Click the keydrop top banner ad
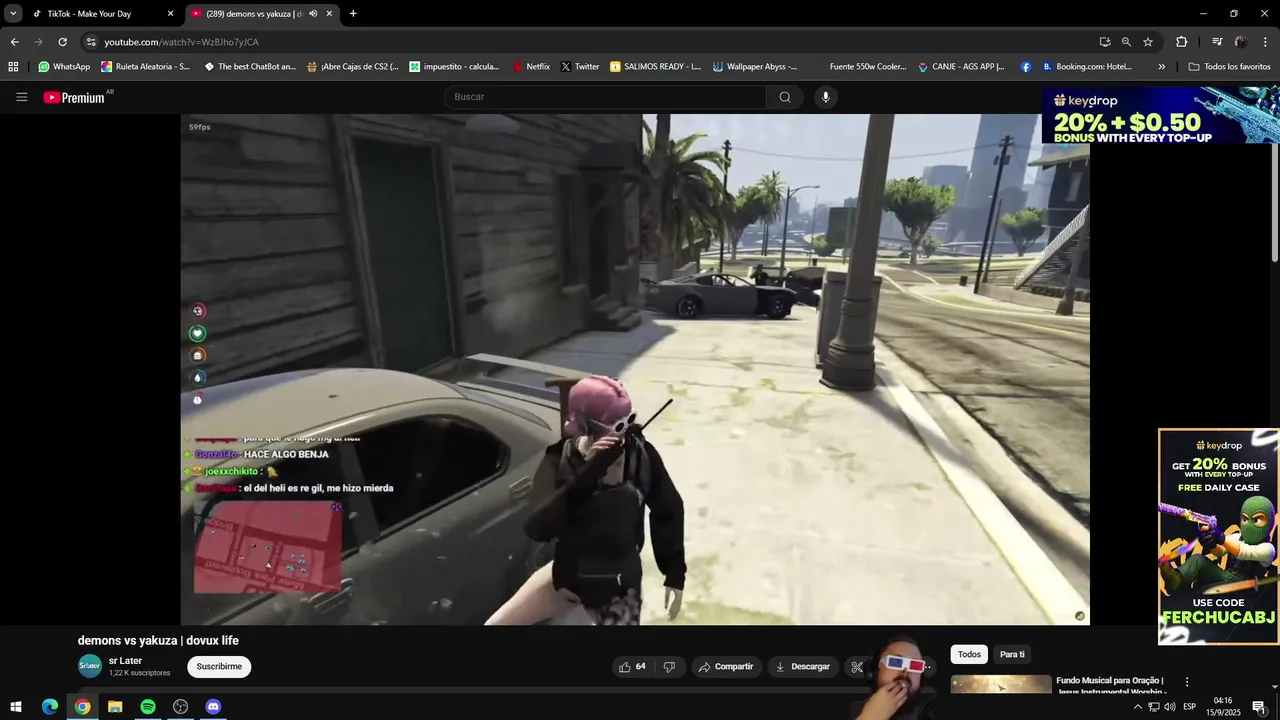The width and height of the screenshot is (1280, 720). coord(1160,115)
